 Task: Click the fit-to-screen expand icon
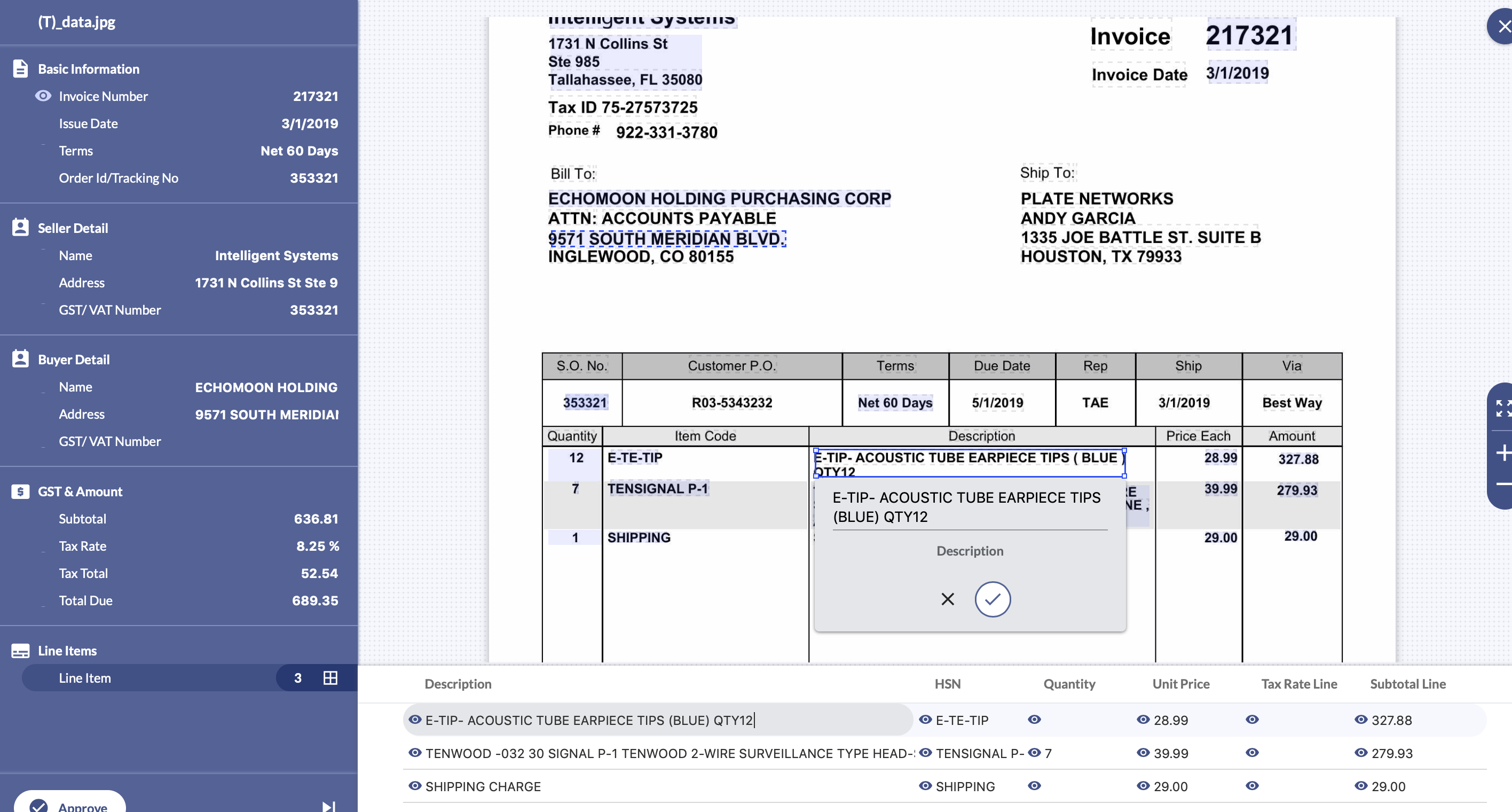click(x=1503, y=408)
